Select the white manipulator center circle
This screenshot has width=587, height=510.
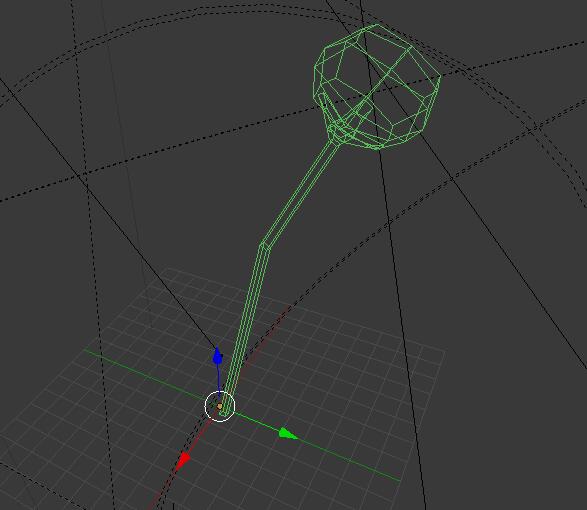pyautogui.click(x=220, y=406)
